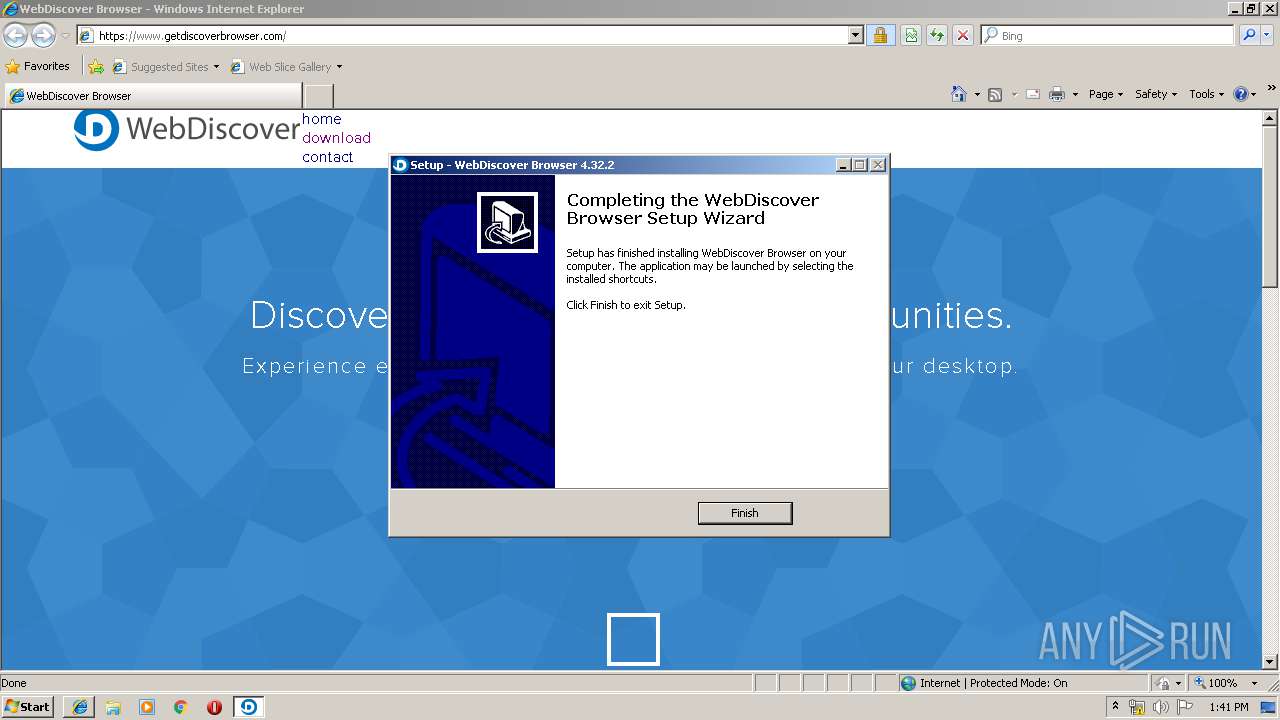Image resolution: width=1280 pixels, height=720 pixels.
Task: Click the red Opera taskbar icon
Action: click(214, 707)
